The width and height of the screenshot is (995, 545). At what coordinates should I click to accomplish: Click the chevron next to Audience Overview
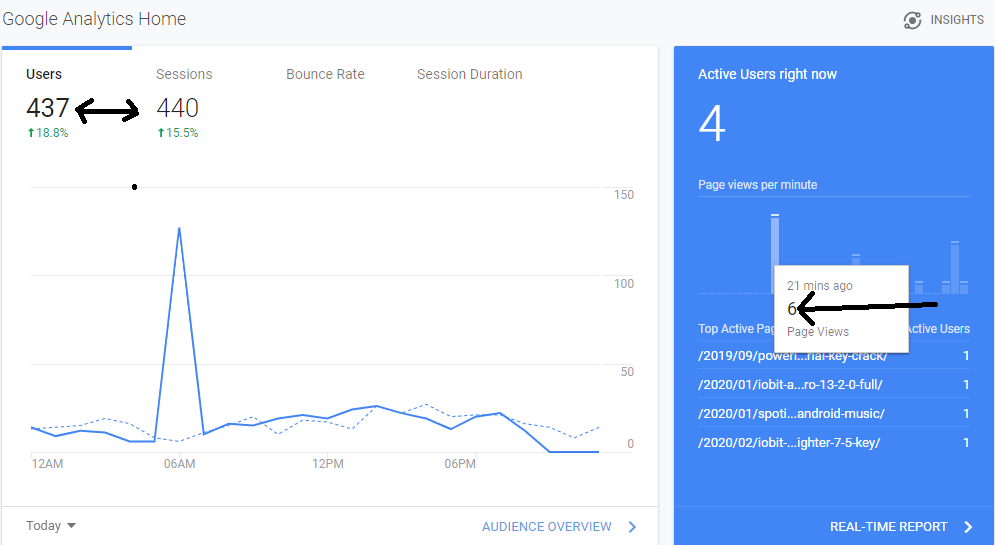[632, 527]
